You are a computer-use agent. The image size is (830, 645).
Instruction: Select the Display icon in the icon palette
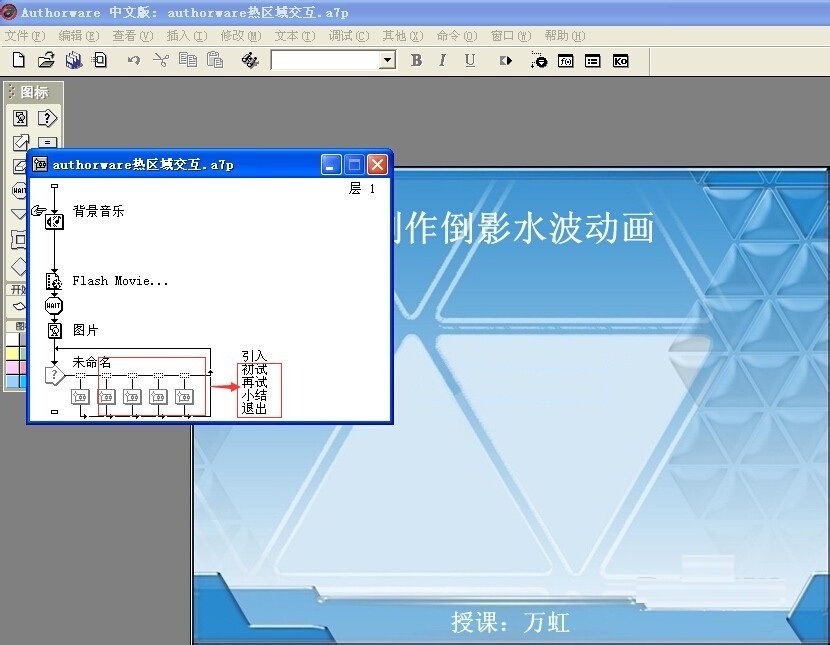20,118
